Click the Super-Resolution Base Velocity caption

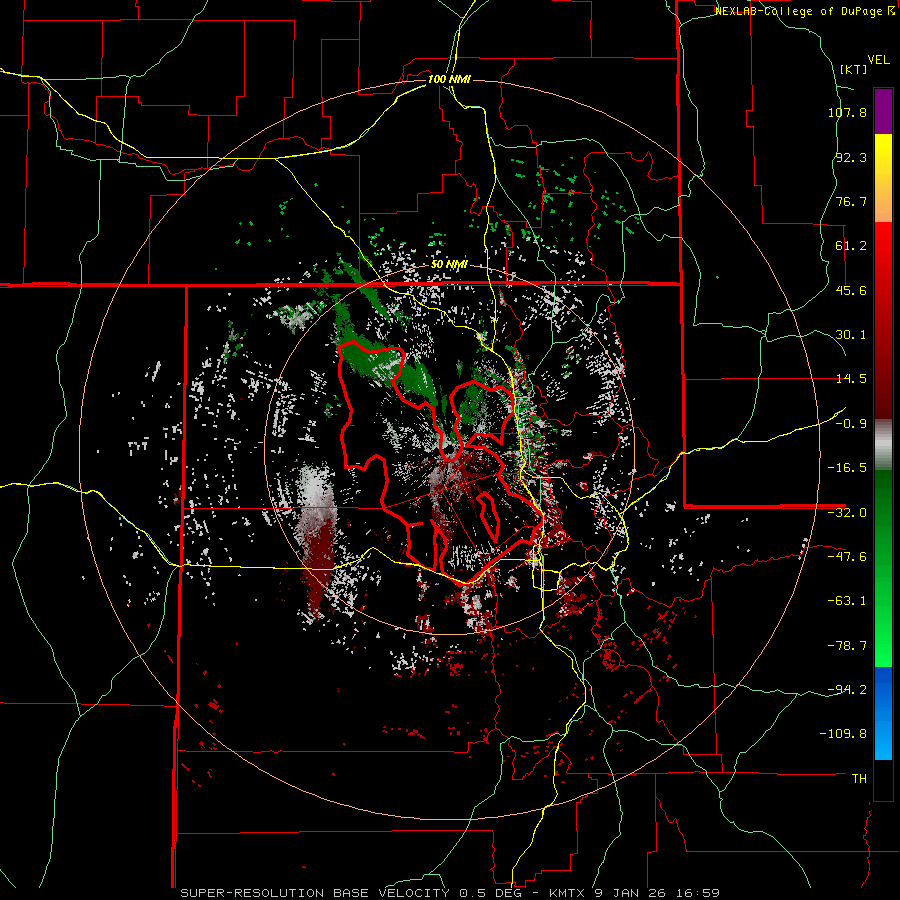pyautogui.click(x=450, y=893)
